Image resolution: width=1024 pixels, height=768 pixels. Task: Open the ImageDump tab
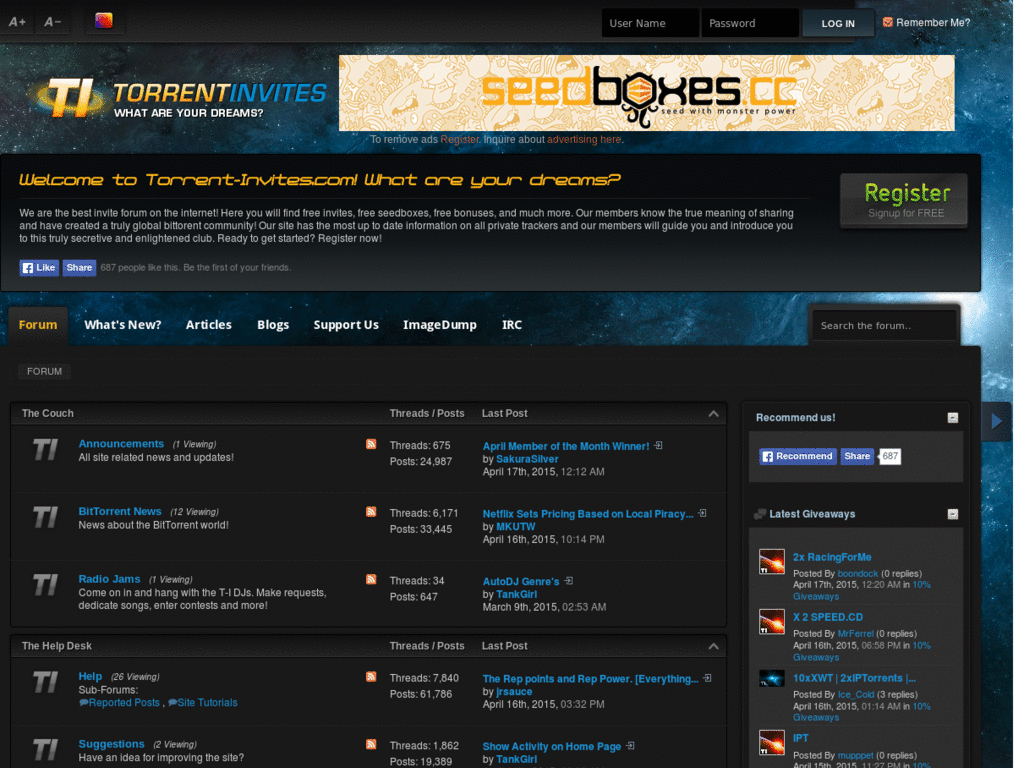(x=440, y=325)
